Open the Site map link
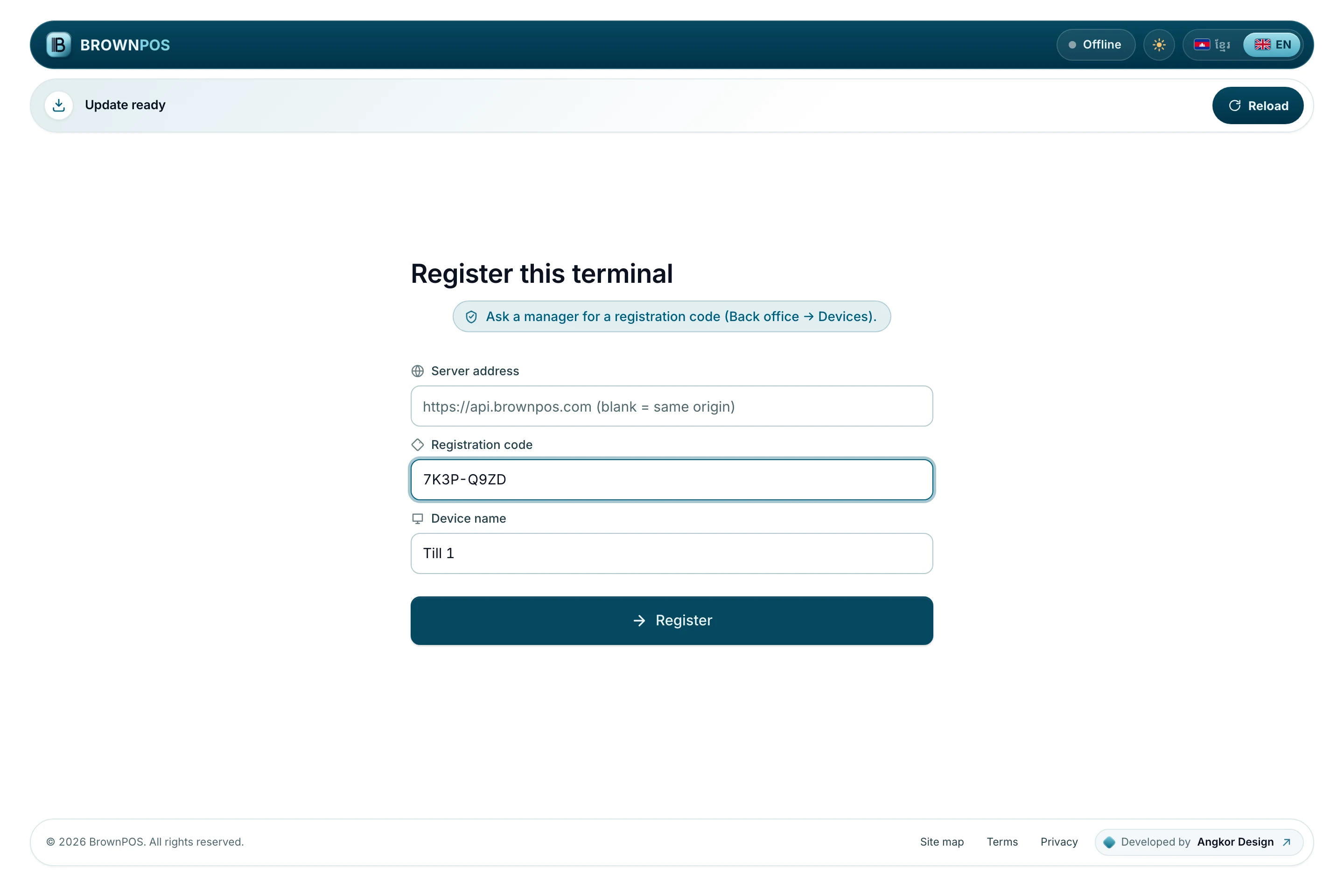This screenshot has height=896, width=1344. click(942, 842)
